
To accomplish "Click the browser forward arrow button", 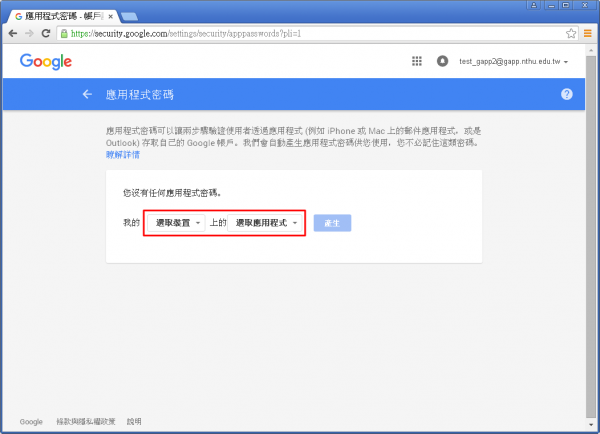I will pyautogui.click(x=29, y=33).
